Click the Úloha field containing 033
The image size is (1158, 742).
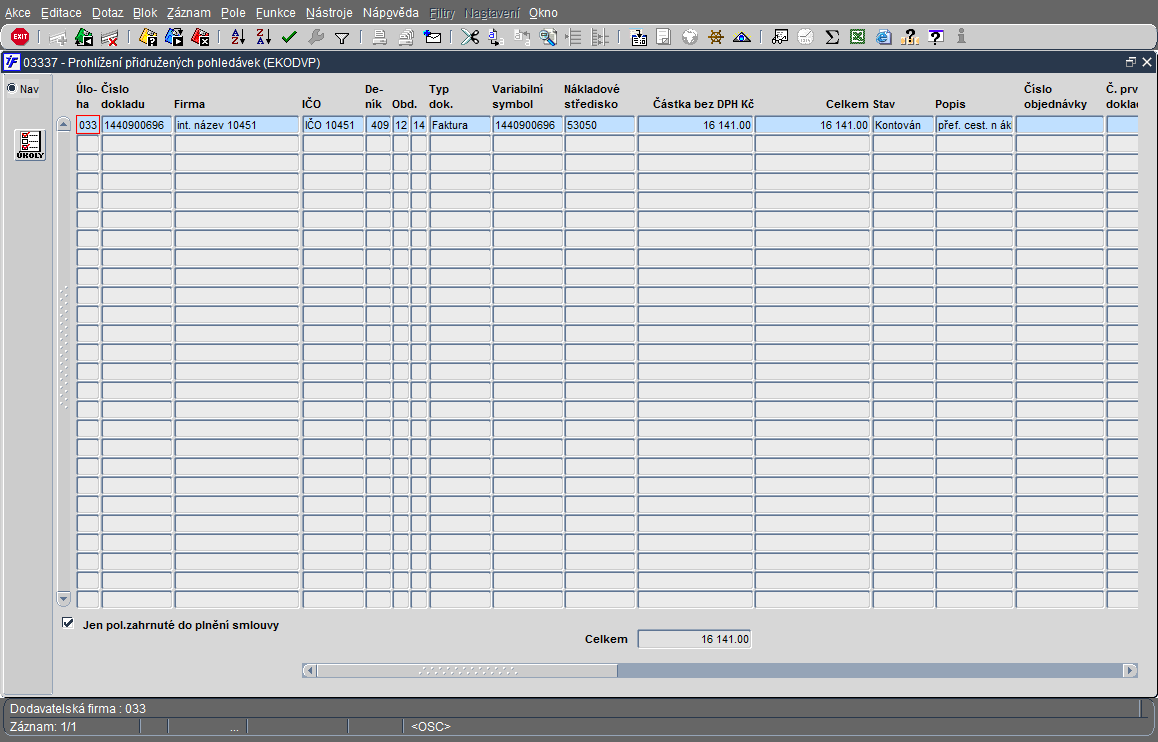point(88,125)
